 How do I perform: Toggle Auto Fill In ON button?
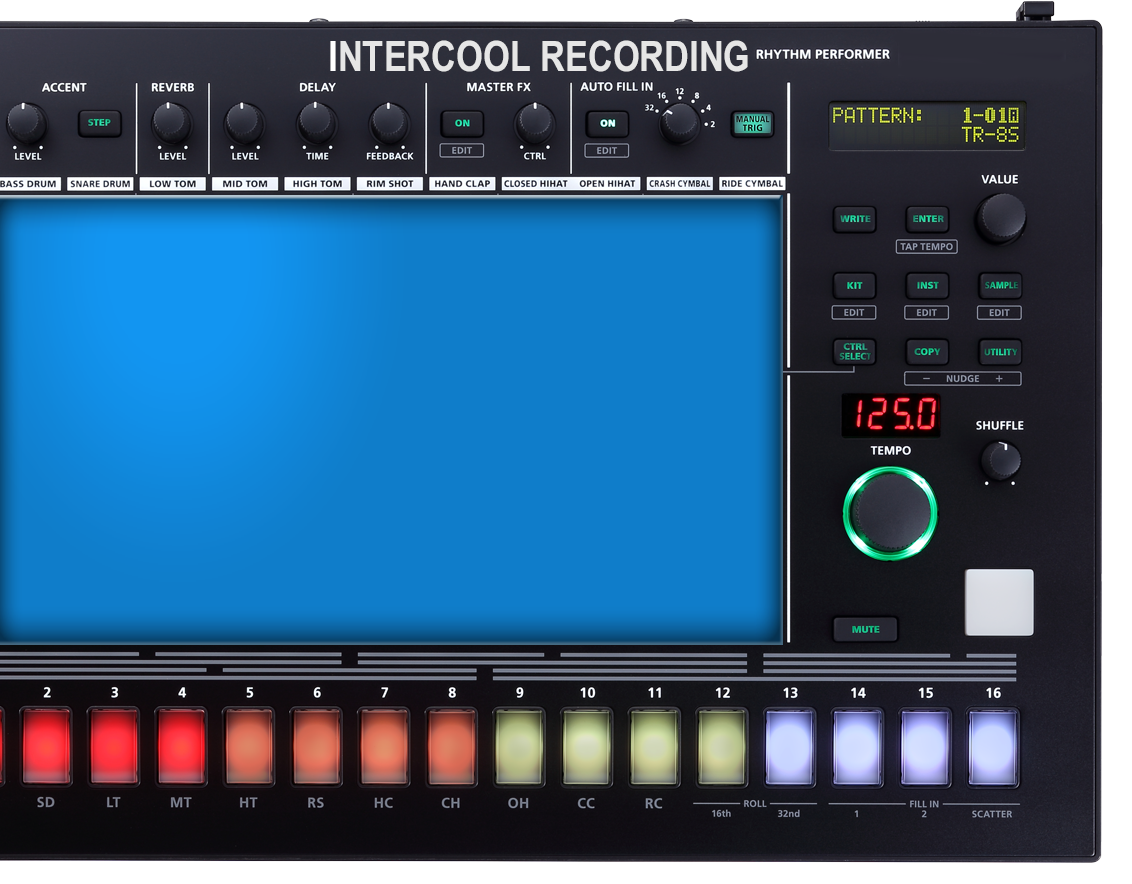coord(607,124)
